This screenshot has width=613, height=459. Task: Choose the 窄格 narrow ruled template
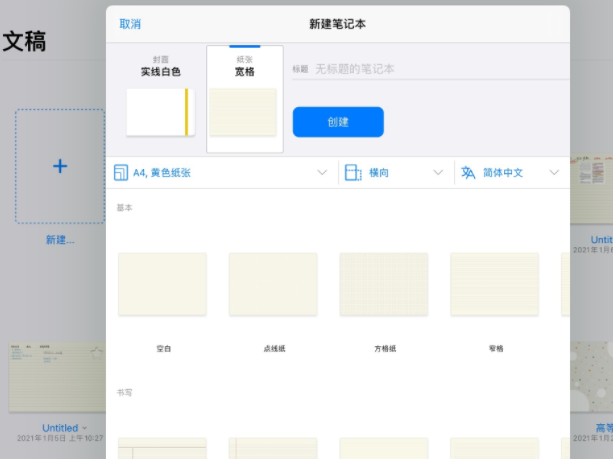pyautogui.click(x=494, y=284)
